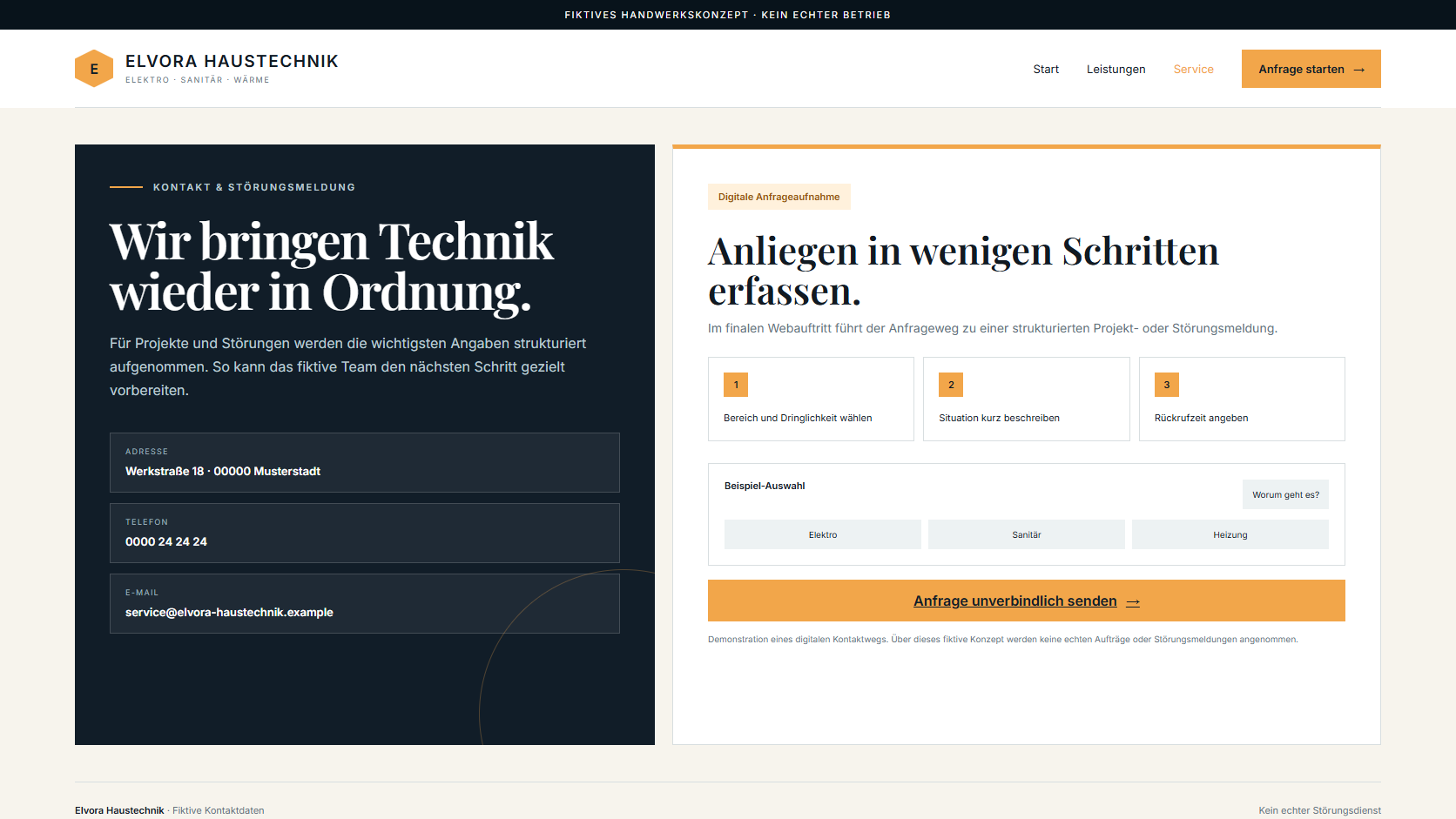Screen dimensions: 1456x819
Task: Open the Service navigation item
Action: (x=1193, y=69)
